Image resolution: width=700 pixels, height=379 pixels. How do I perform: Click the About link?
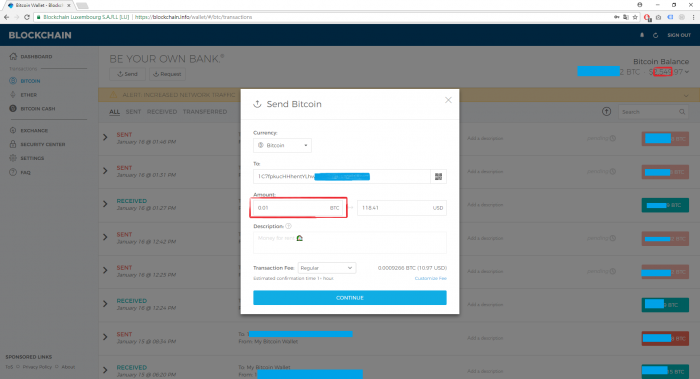68,367
